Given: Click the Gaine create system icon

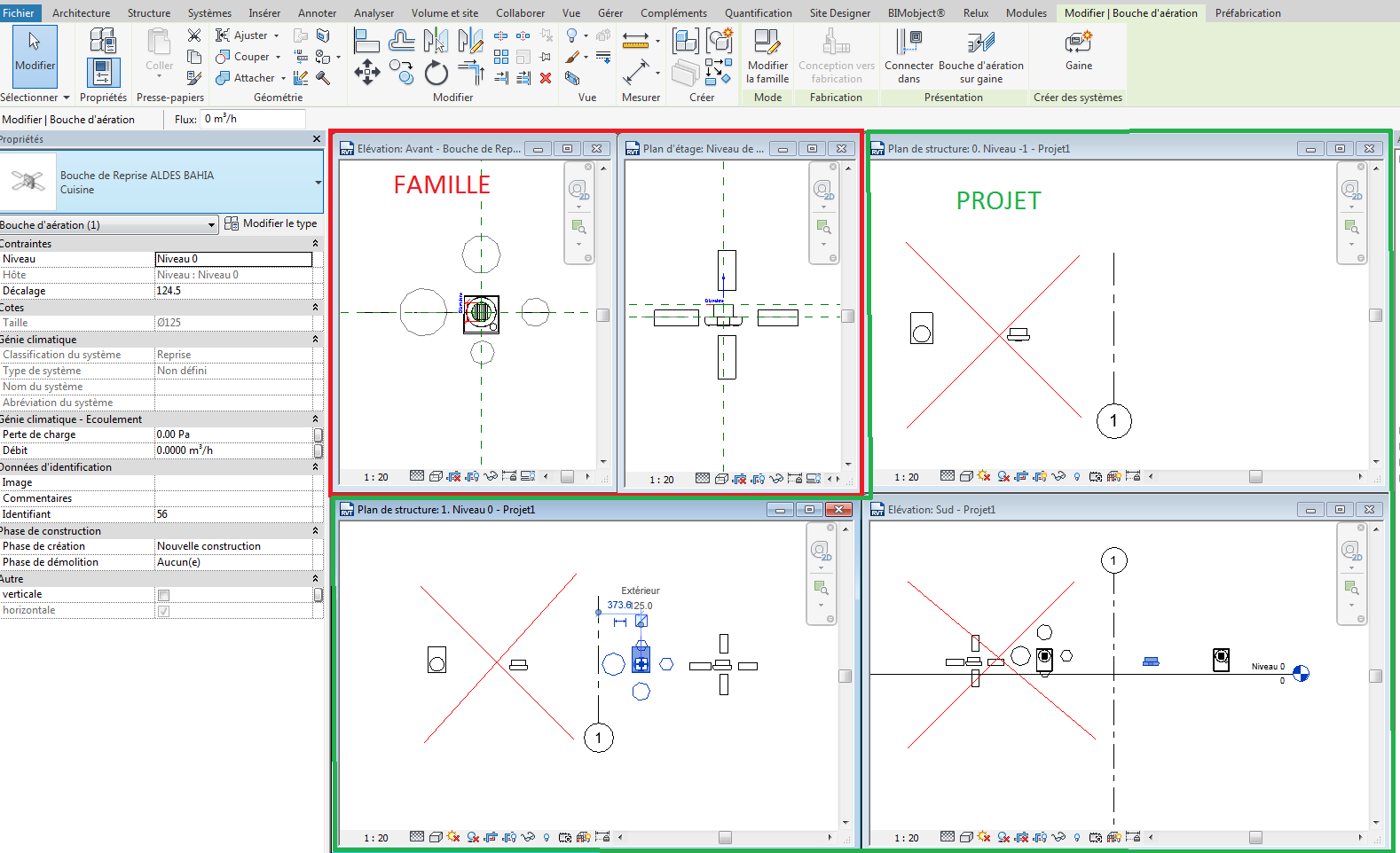Looking at the screenshot, I should pyautogui.click(x=1078, y=51).
